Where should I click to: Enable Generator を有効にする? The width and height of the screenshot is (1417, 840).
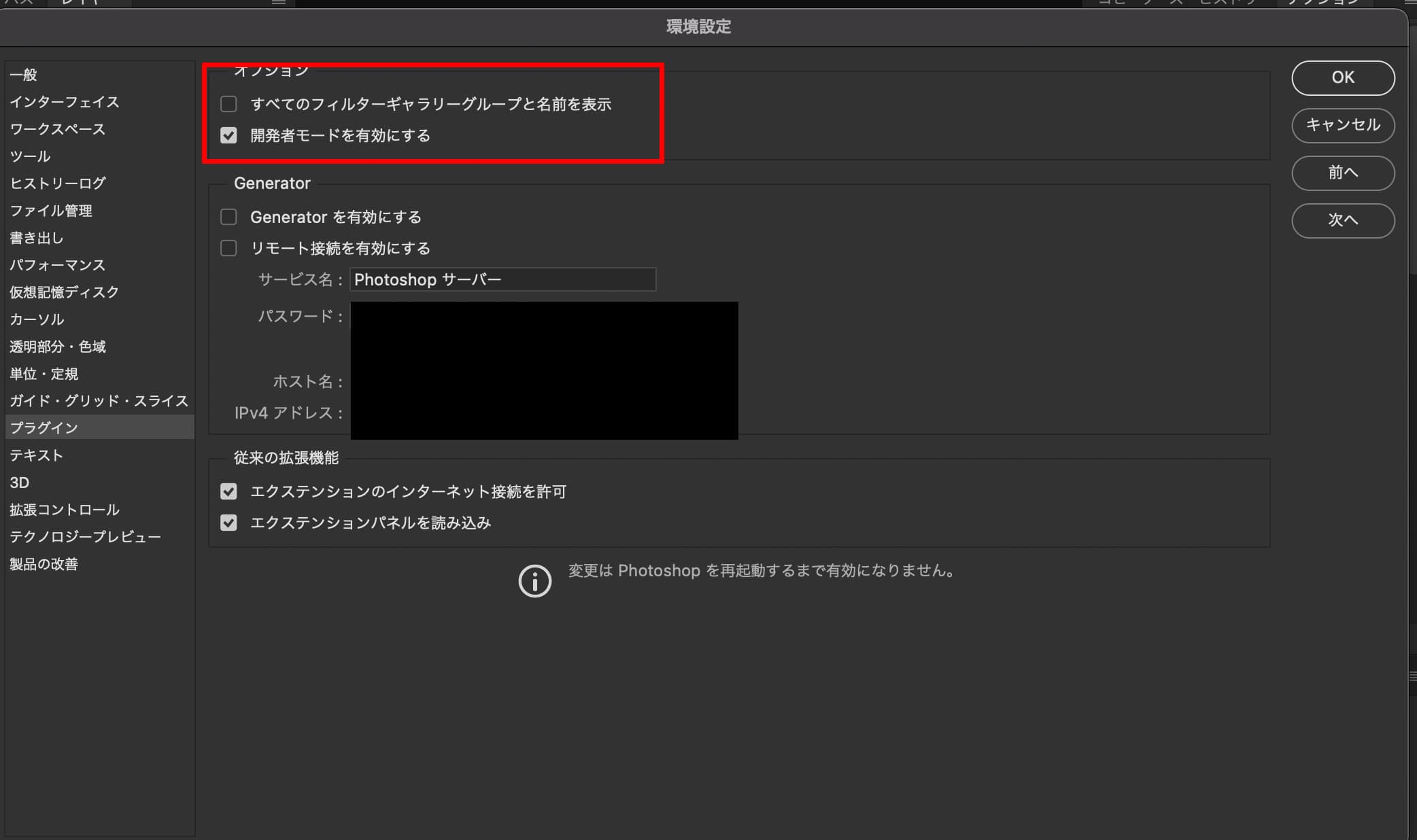pyautogui.click(x=228, y=217)
